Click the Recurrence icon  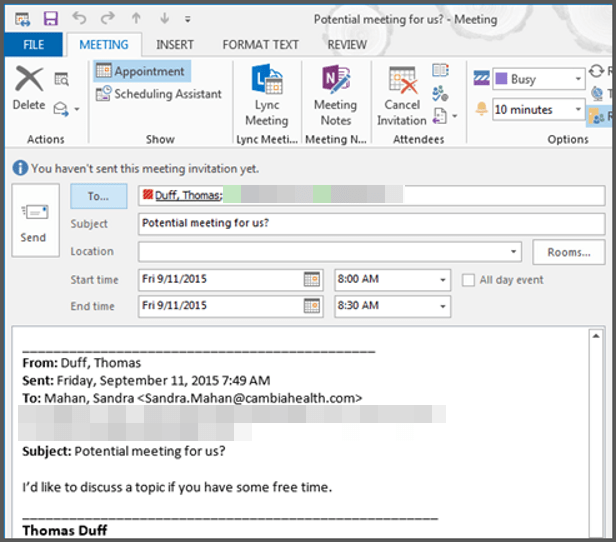[596, 71]
